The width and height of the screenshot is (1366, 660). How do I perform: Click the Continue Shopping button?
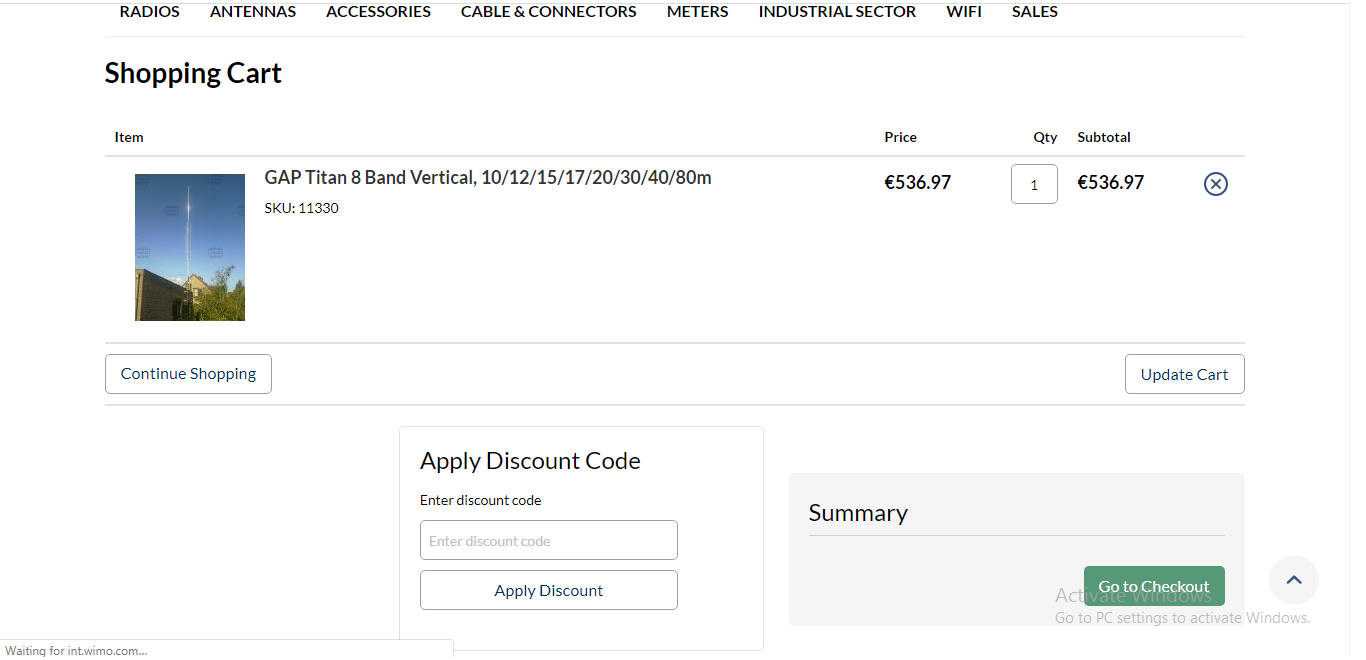tap(188, 374)
